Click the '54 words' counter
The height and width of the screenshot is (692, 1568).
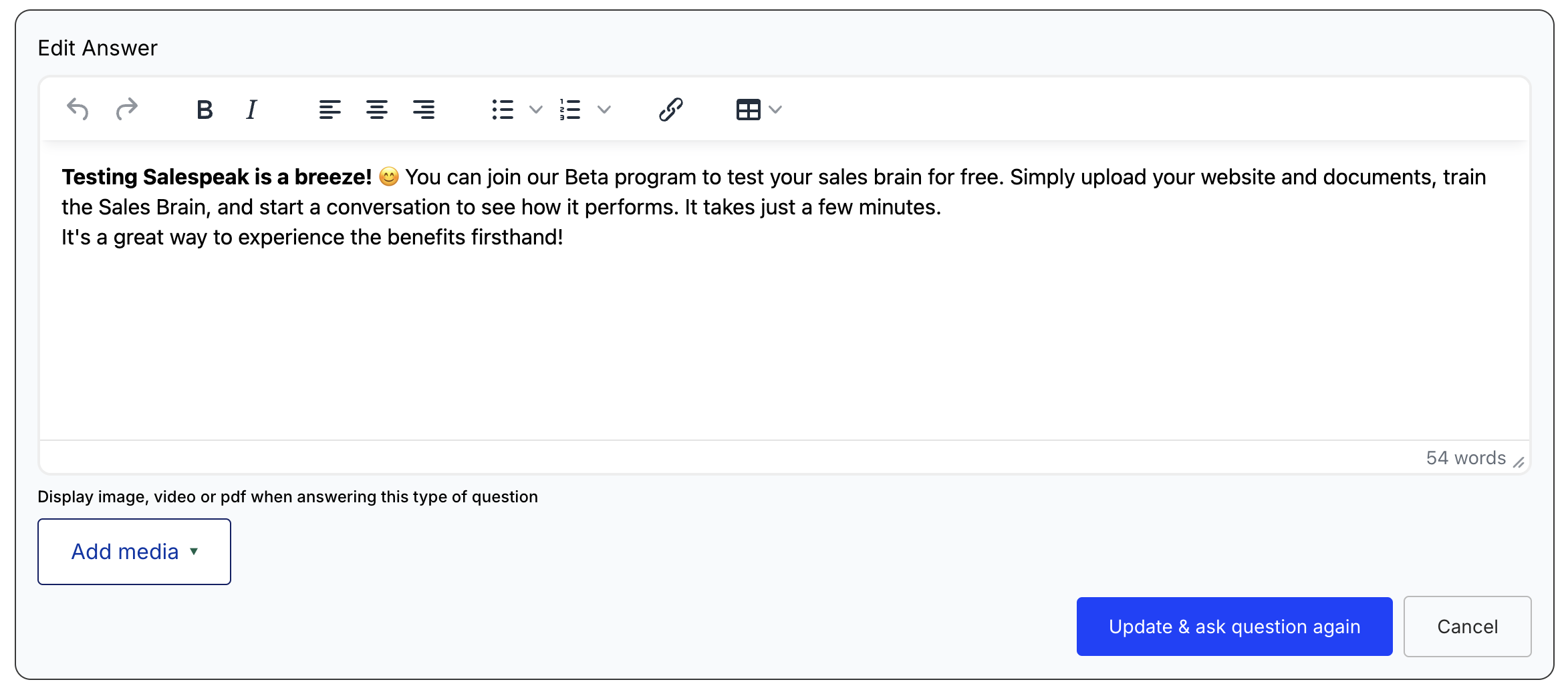point(1466,458)
